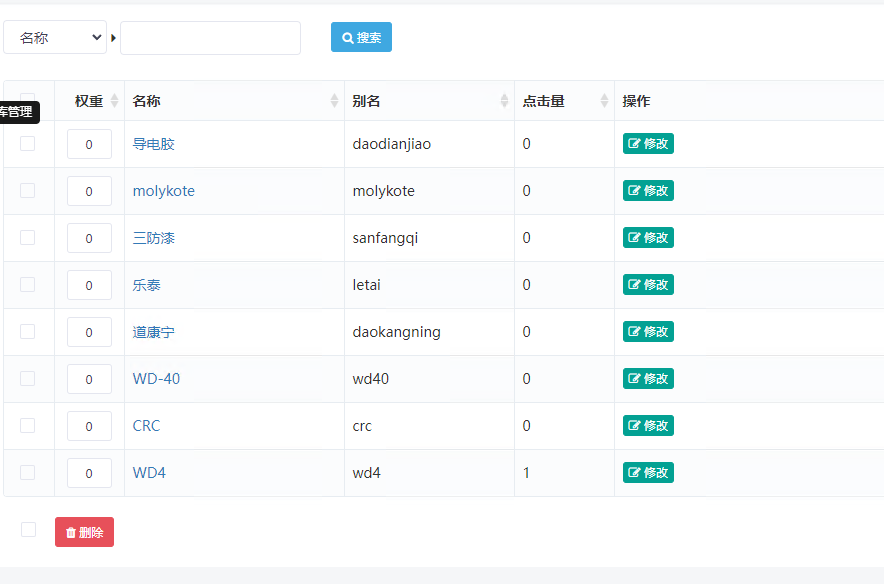Focus the search keyword input box

point(210,38)
